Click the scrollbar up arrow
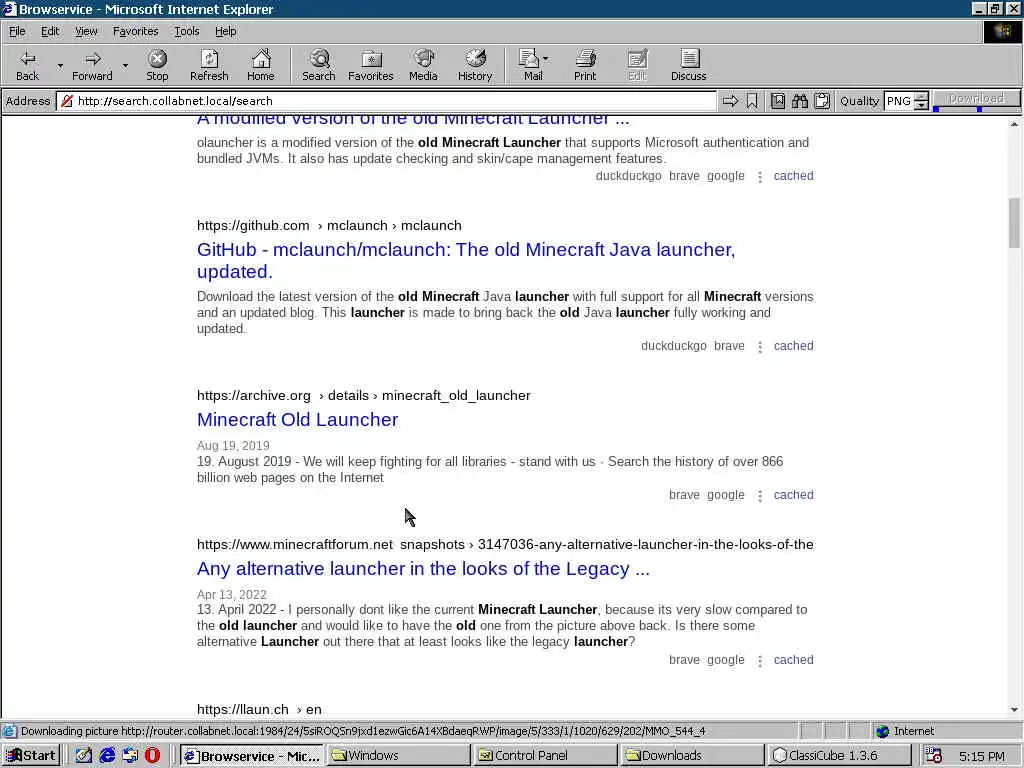 (x=1014, y=124)
